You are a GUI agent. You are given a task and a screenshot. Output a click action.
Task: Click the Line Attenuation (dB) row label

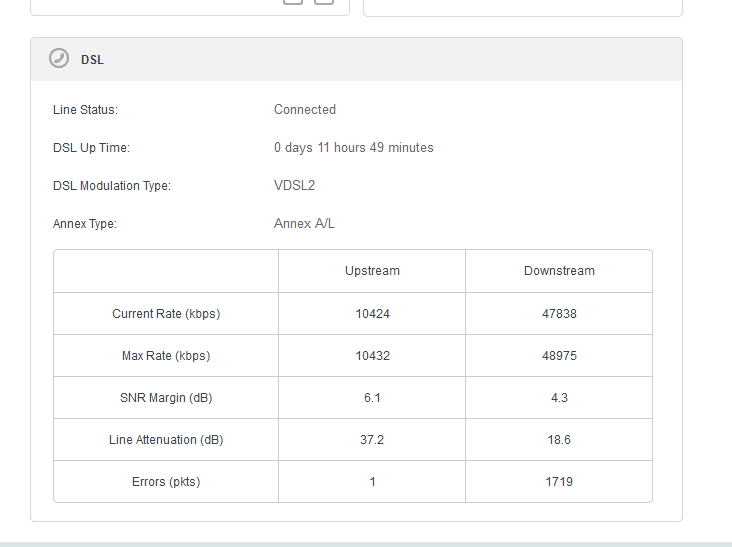coord(166,440)
